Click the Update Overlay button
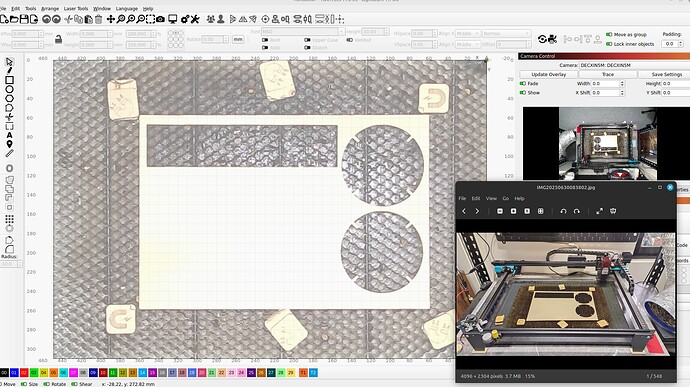The height and width of the screenshot is (387, 690). coord(548,74)
